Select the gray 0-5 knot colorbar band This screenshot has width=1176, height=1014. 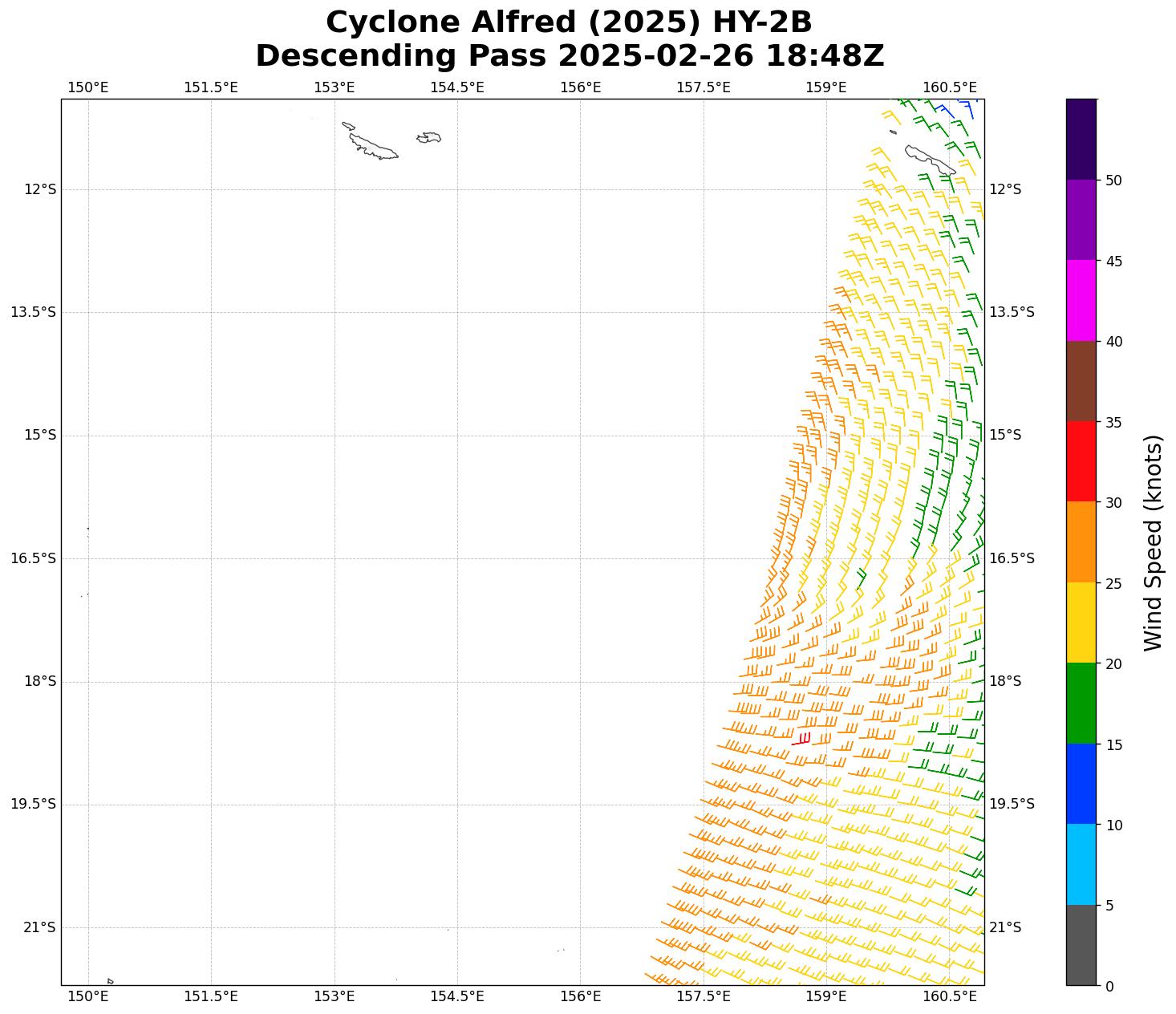point(1081,944)
